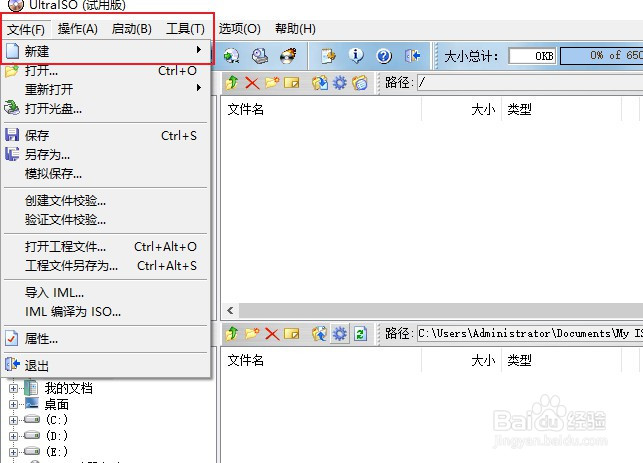643x463 pixels.
Task: Click rename icon in image pane toolbar
Action: (x=292, y=83)
